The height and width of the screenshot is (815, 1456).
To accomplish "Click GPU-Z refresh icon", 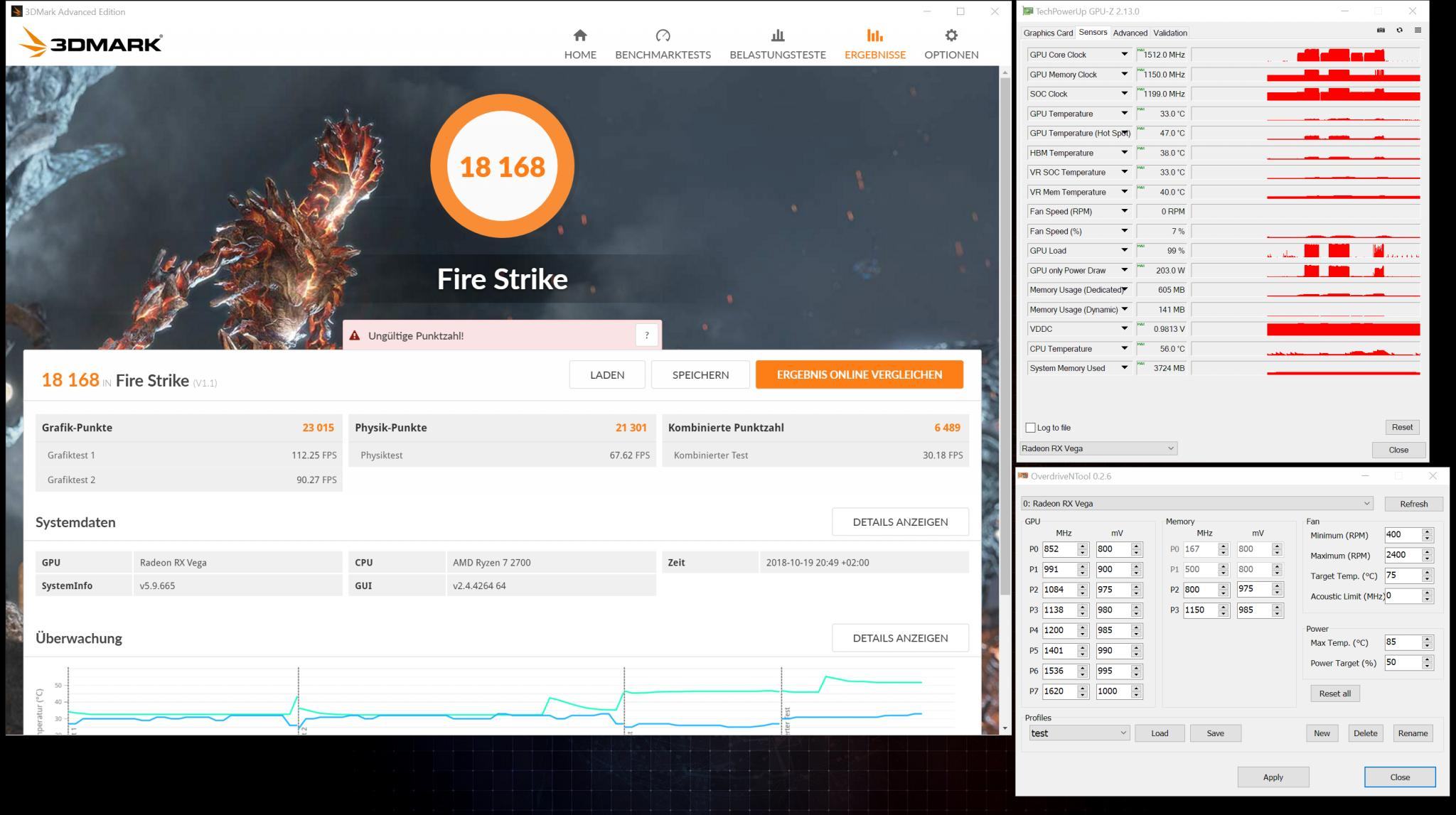I will pos(1399,31).
